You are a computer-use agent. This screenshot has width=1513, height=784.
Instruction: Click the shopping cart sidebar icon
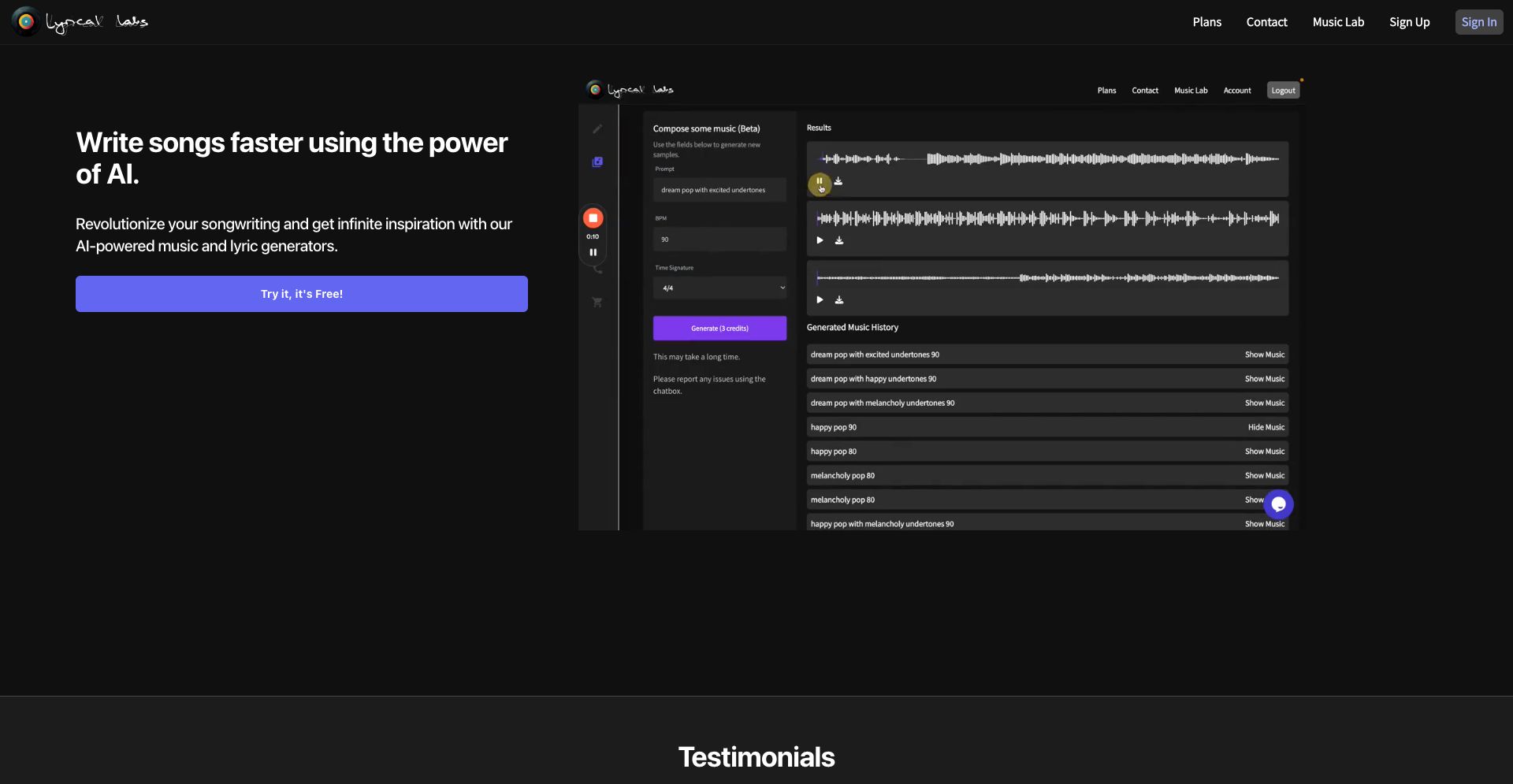(x=597, y=303)
